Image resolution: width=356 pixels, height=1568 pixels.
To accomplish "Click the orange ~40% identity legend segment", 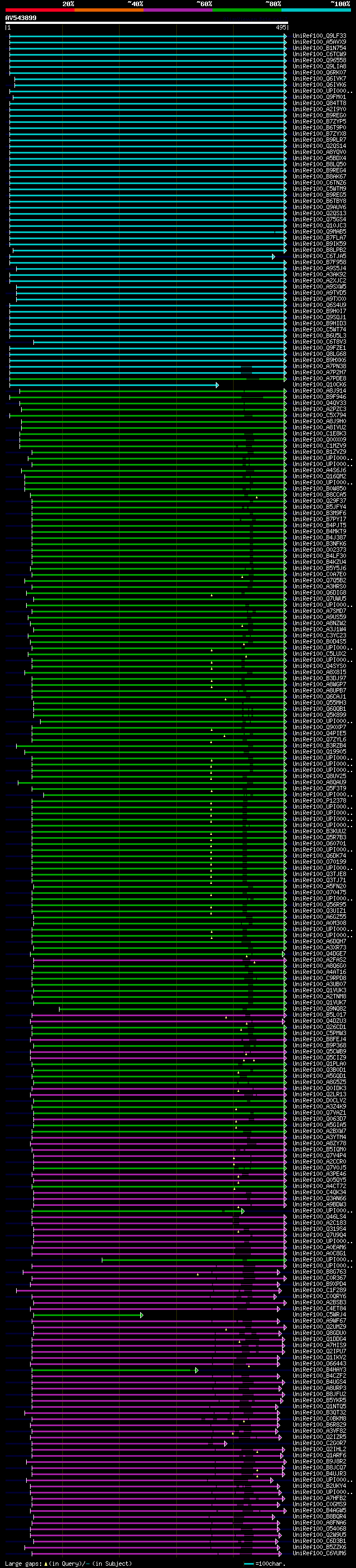I will (x=109, y=10).
